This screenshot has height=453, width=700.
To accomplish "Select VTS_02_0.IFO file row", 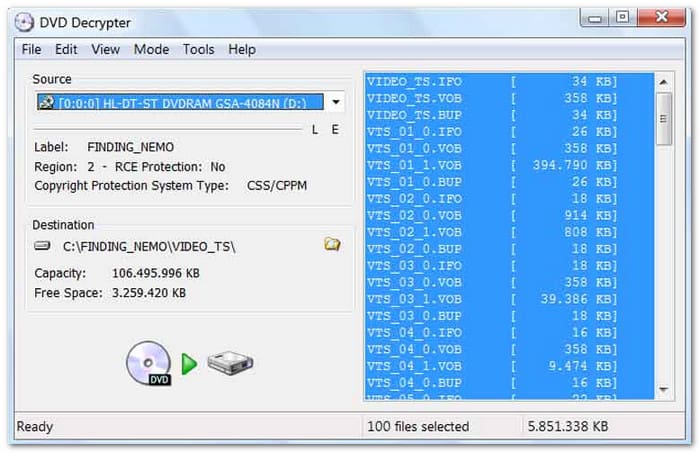I will (509, 199).
